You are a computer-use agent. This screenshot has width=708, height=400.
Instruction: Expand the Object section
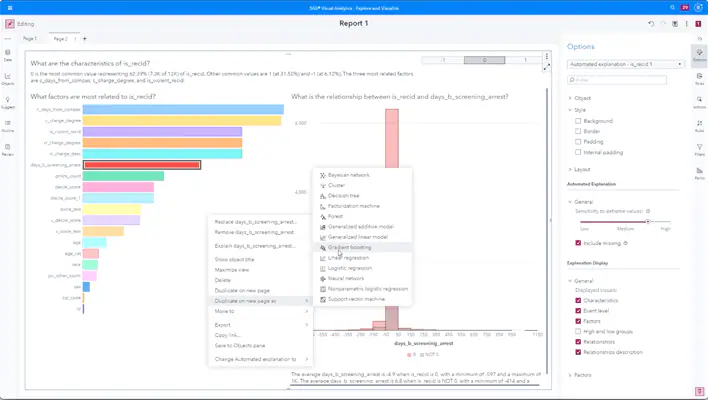pos(570,98)
